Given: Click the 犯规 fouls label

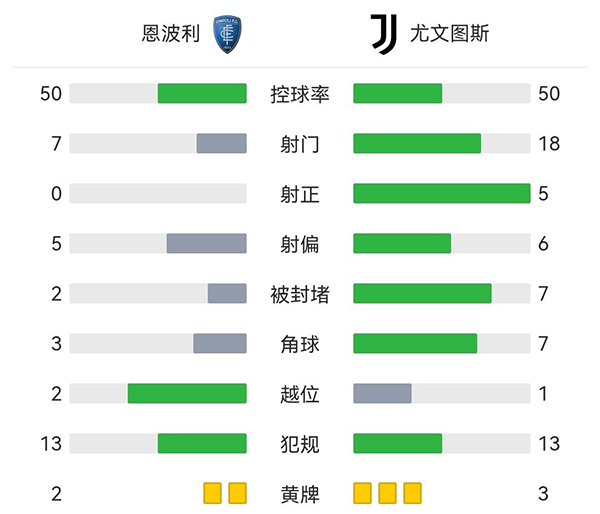Looking at the screenshot, I should click(x=300, y=444).
